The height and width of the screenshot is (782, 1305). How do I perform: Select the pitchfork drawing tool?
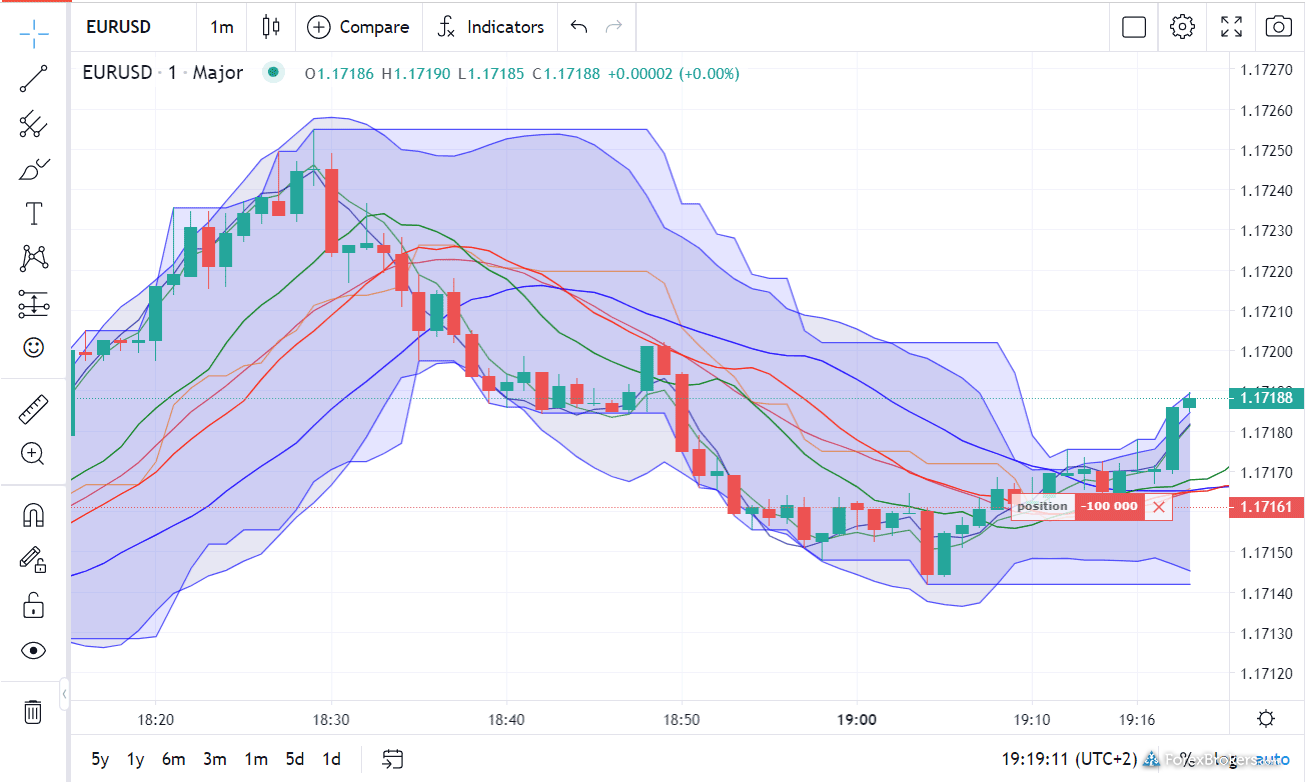[34, 124]
